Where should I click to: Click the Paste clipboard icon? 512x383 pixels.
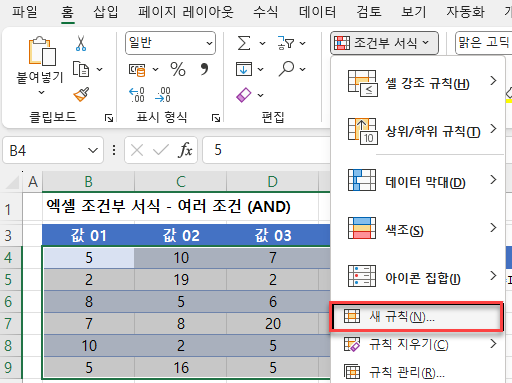42,51
